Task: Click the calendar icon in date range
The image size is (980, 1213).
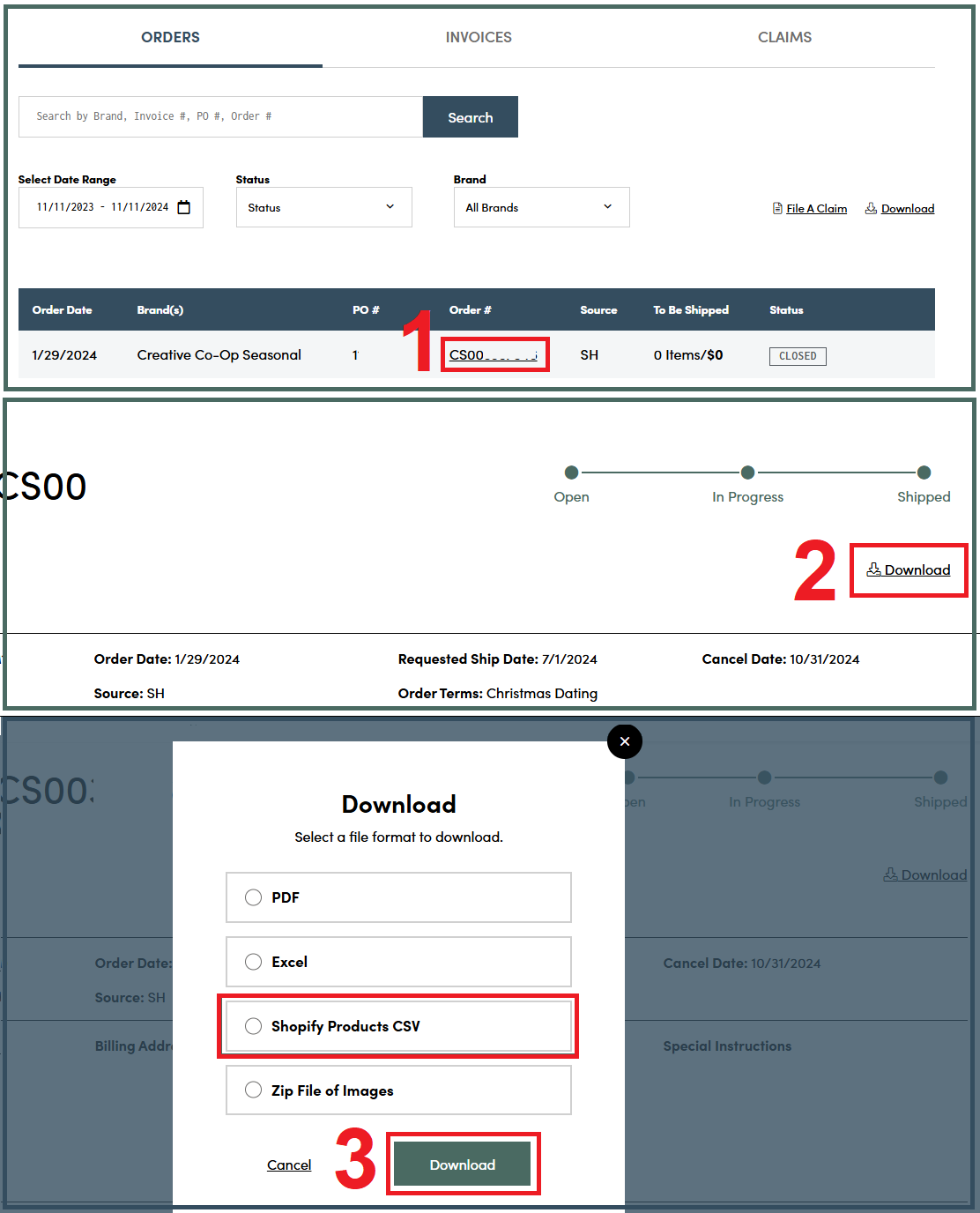Action: click(x=183, y=207)
